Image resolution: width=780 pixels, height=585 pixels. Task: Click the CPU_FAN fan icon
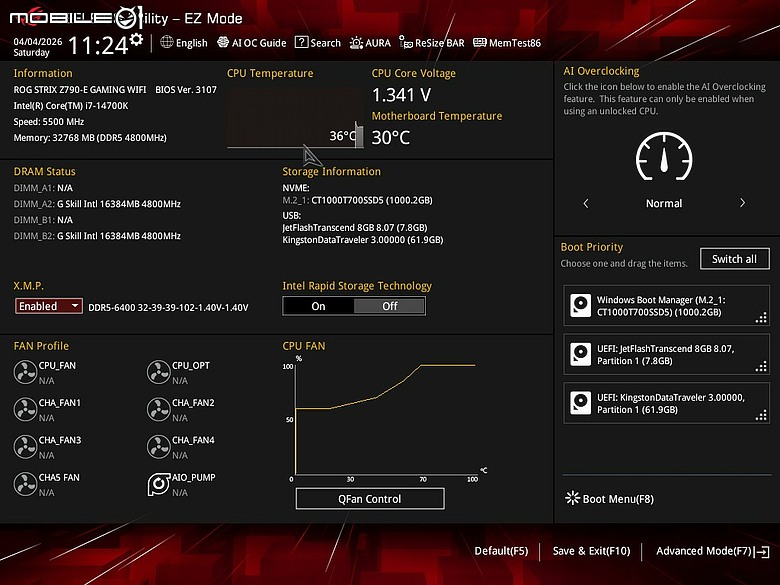click(x=25, y=372)
